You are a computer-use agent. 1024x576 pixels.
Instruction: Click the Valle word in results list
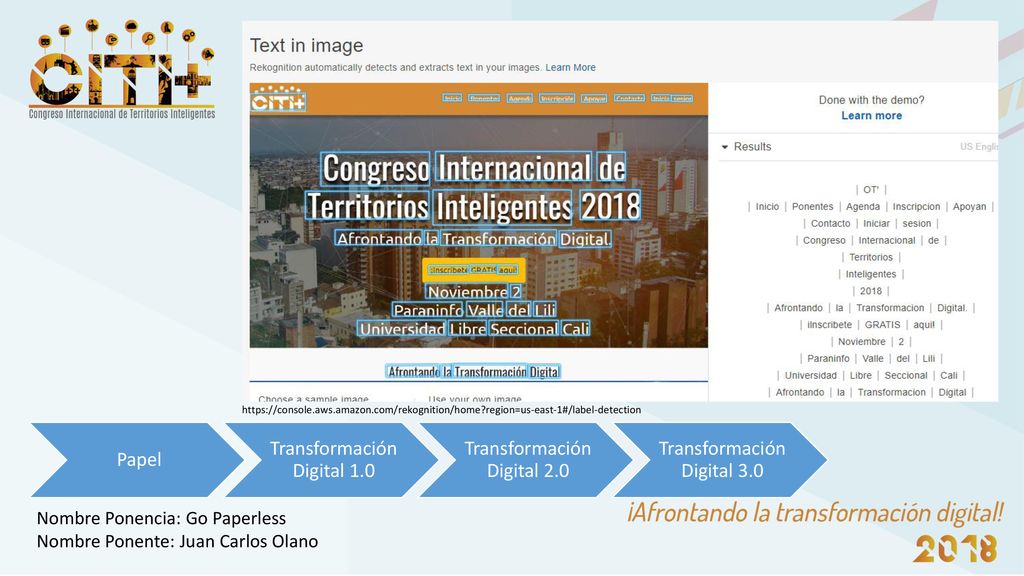pyautogui.click(x=872, y=359)
